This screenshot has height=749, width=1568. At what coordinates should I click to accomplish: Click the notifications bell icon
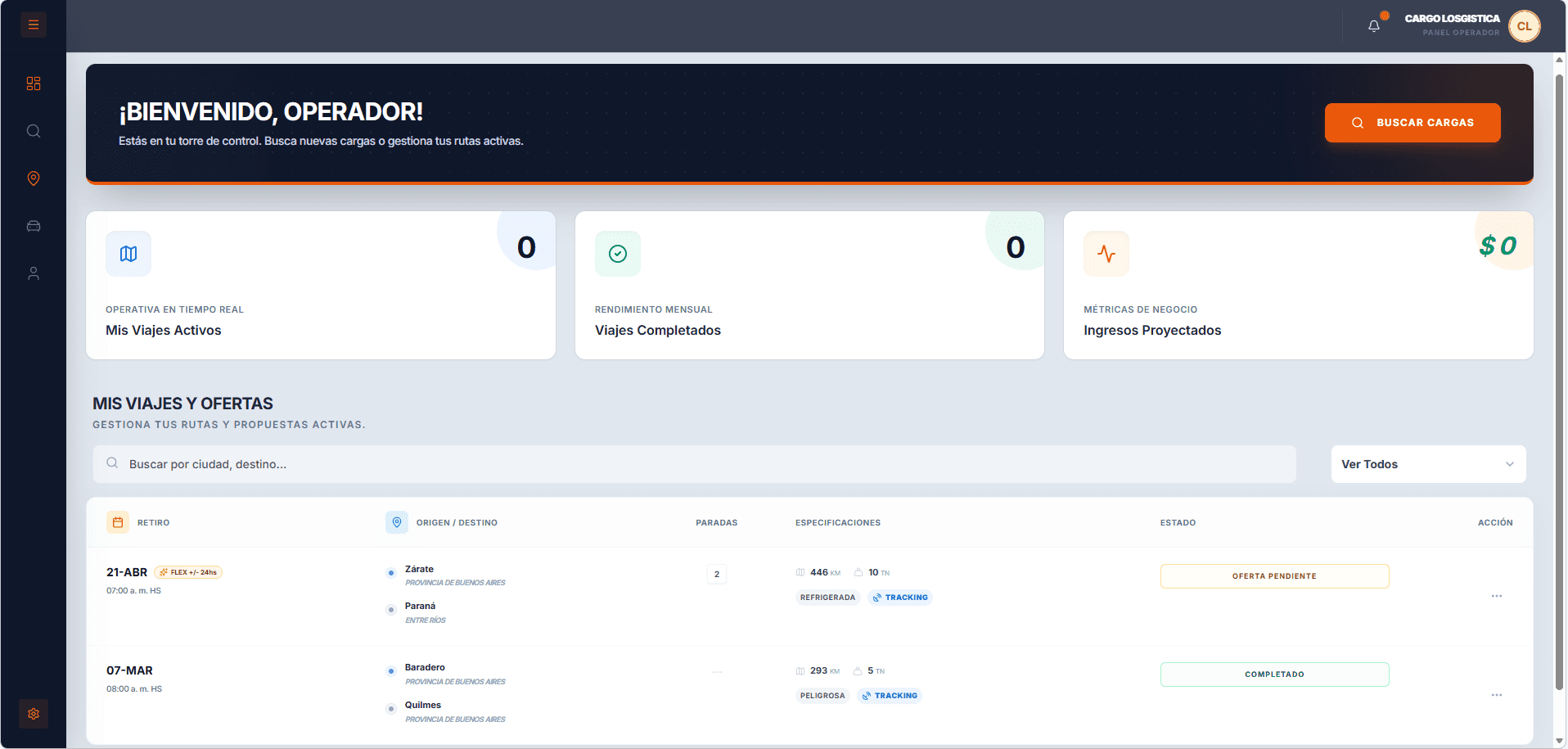click(x=1374, y=26)
